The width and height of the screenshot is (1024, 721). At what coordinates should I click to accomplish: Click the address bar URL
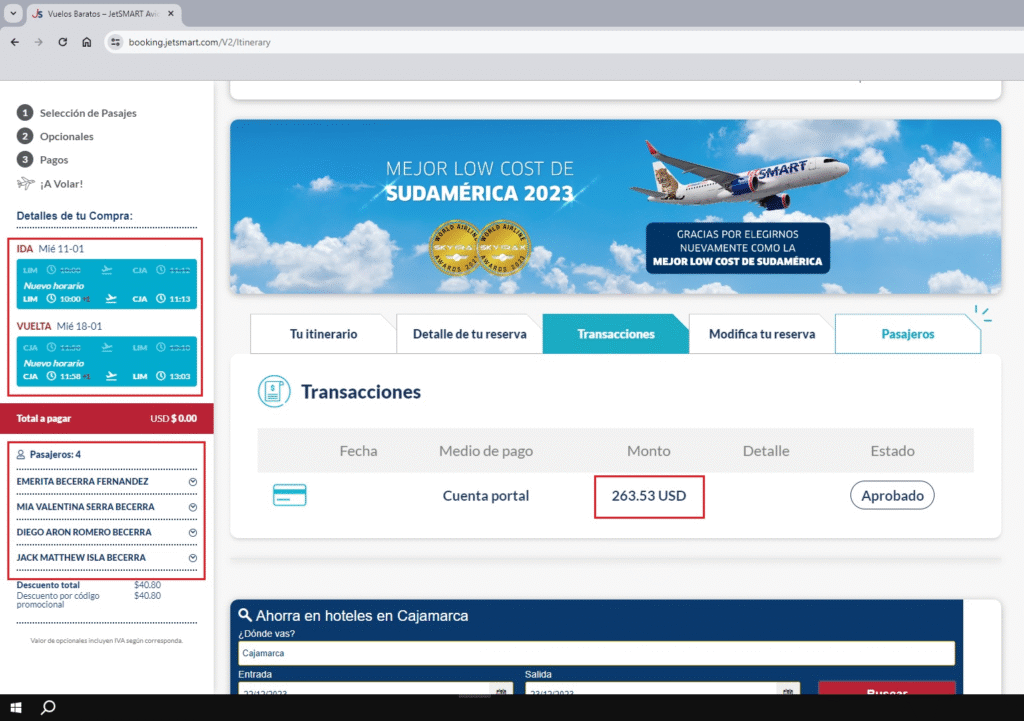click(x=199, y=42)
